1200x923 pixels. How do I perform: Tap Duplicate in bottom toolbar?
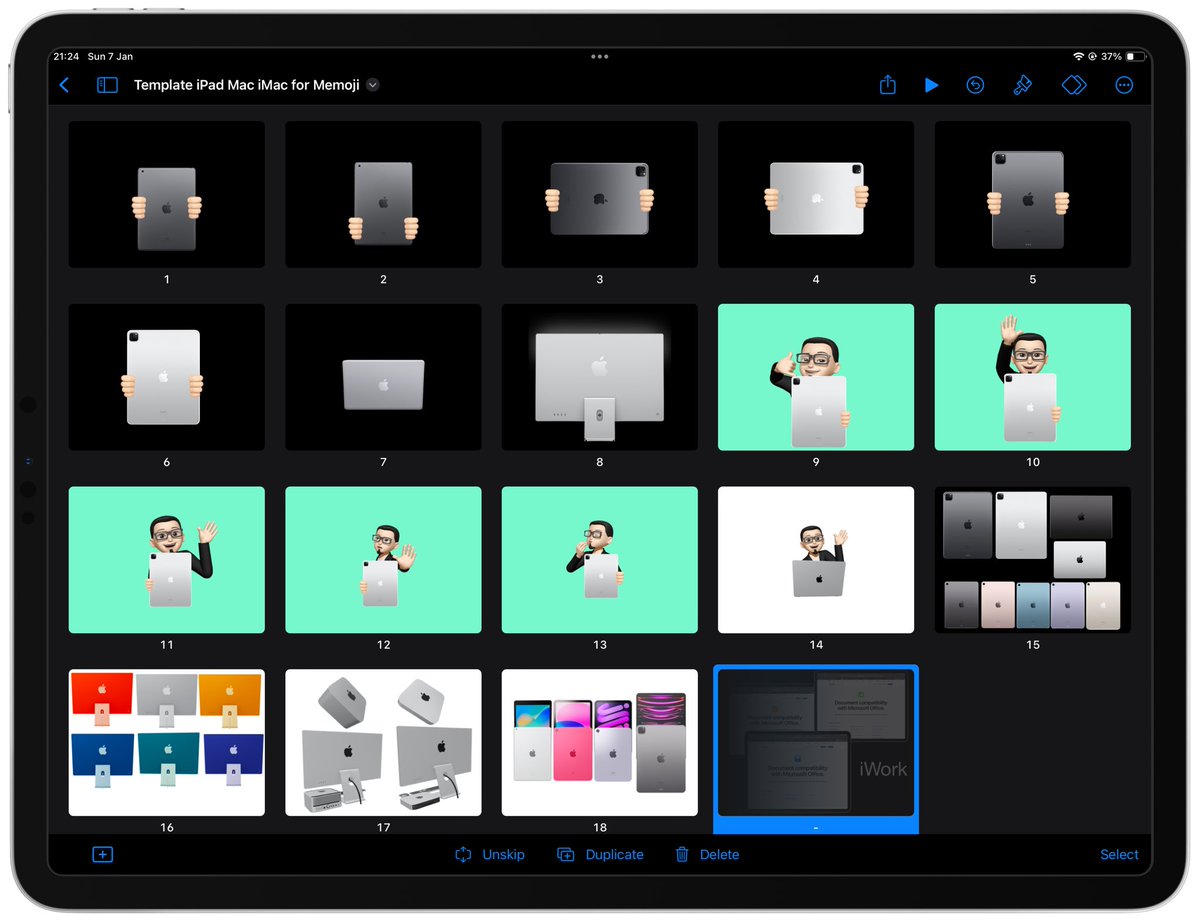click(x=600, y=854)
